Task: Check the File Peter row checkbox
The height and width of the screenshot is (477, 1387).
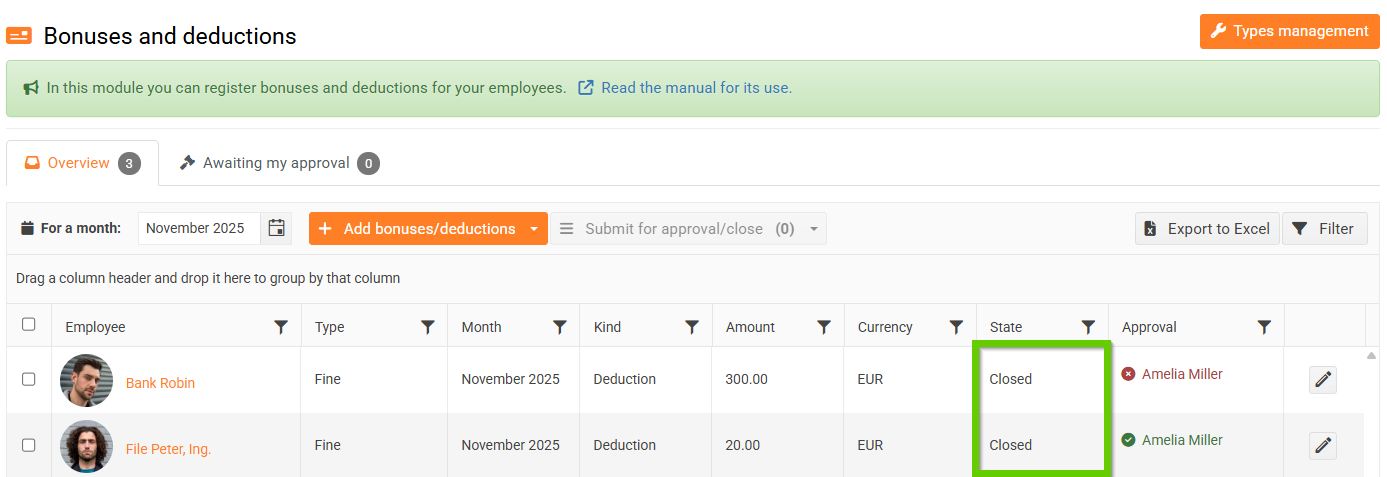Action: [29, 445]
